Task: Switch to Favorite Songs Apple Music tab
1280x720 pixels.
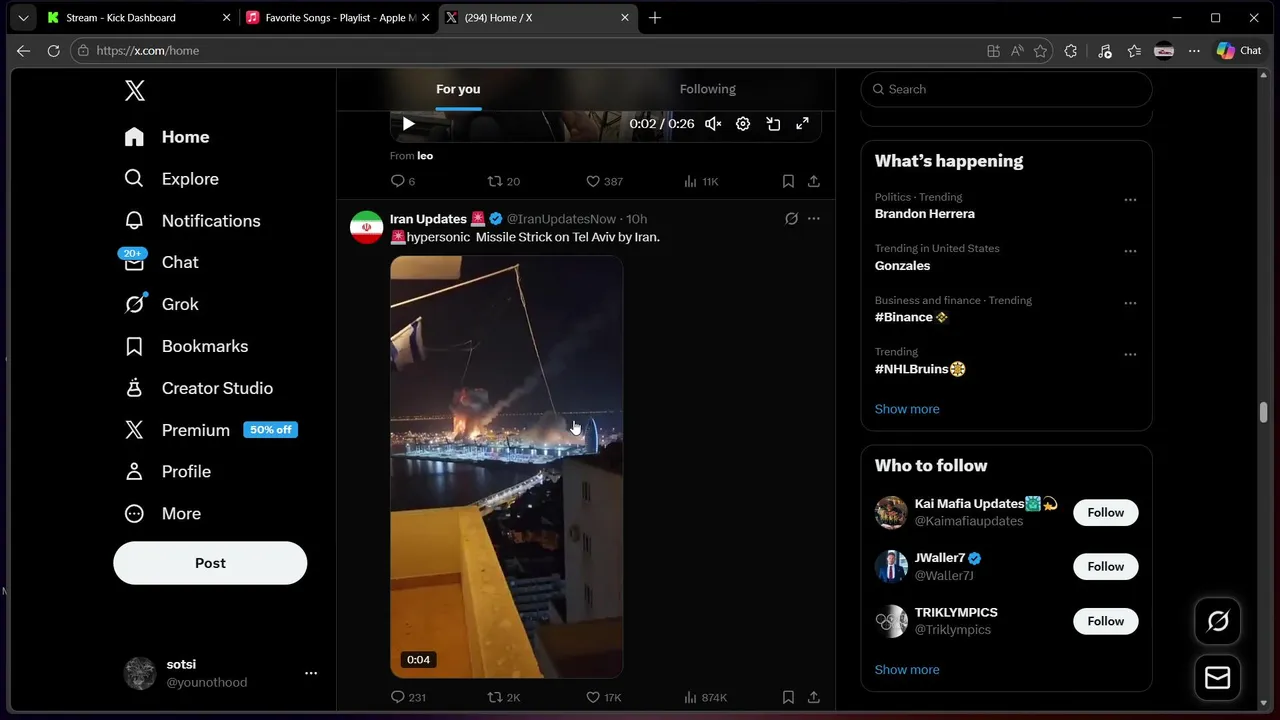Action: (339, 18)
